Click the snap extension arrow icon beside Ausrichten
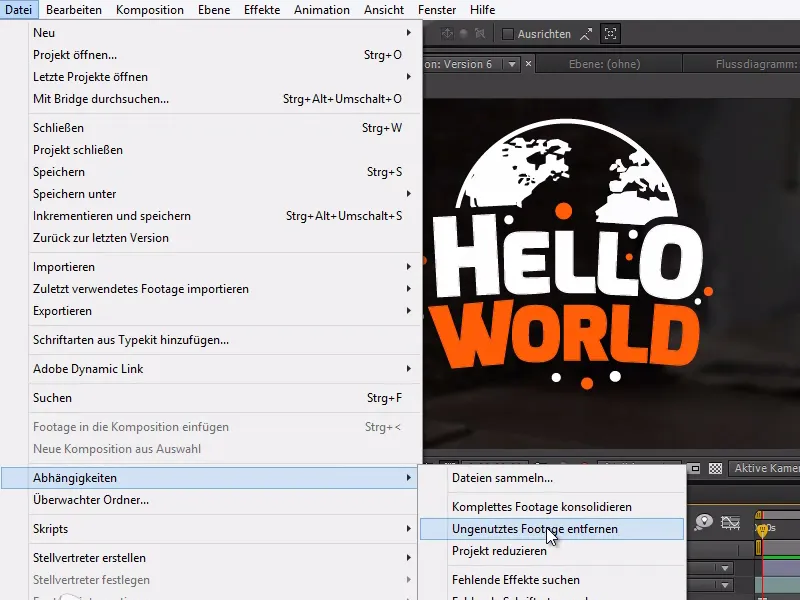800x600 pixels. pos(586,34)
